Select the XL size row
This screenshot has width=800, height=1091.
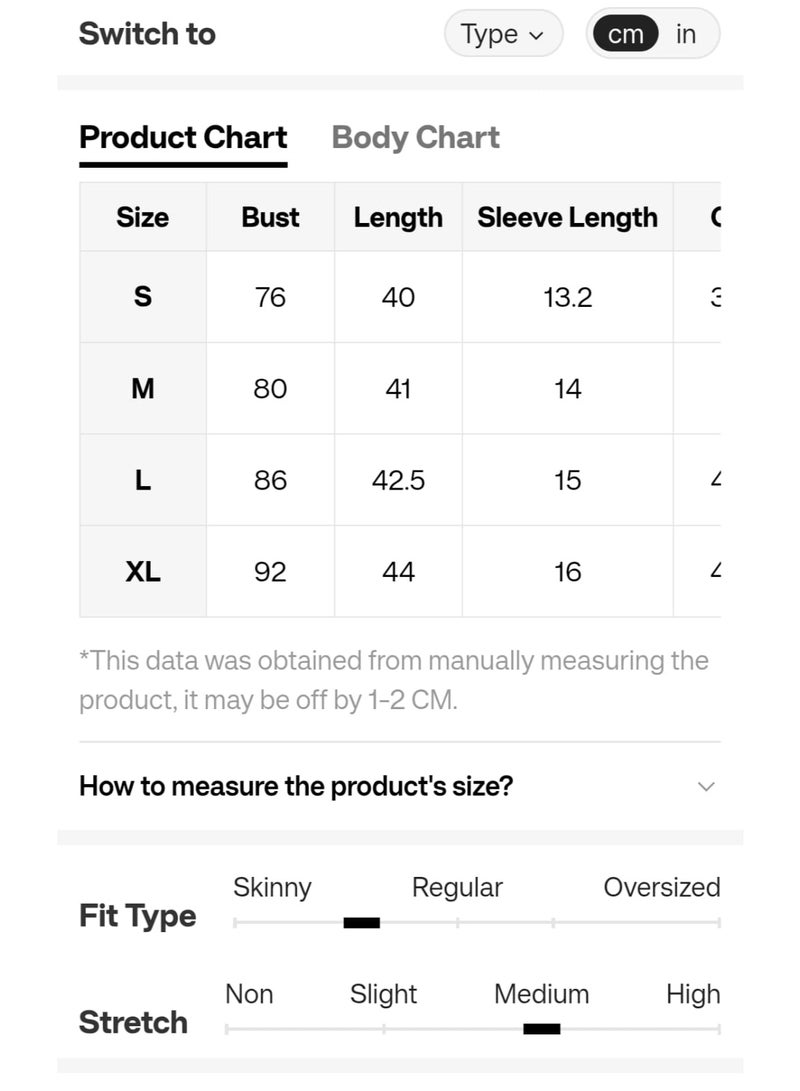tap(400, 571)
